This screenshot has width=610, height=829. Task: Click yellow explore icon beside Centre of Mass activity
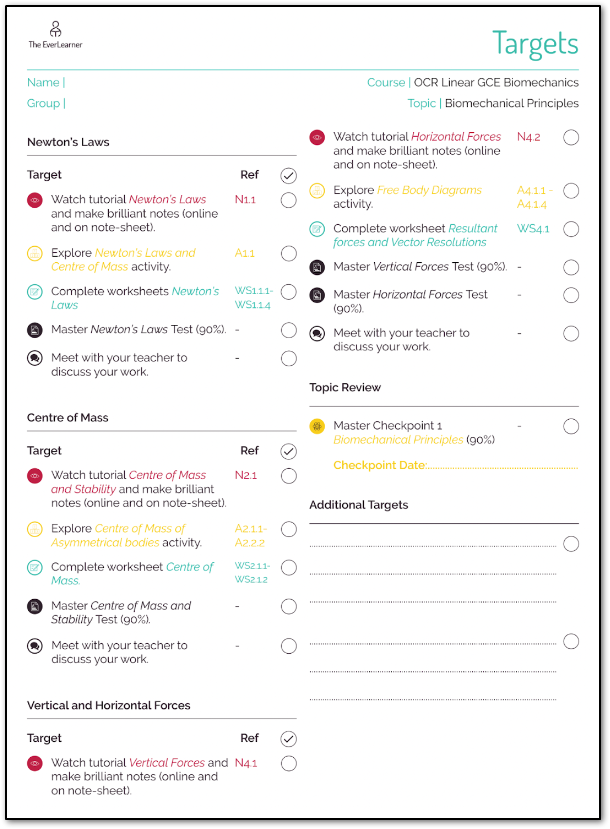tap(35, 529)
